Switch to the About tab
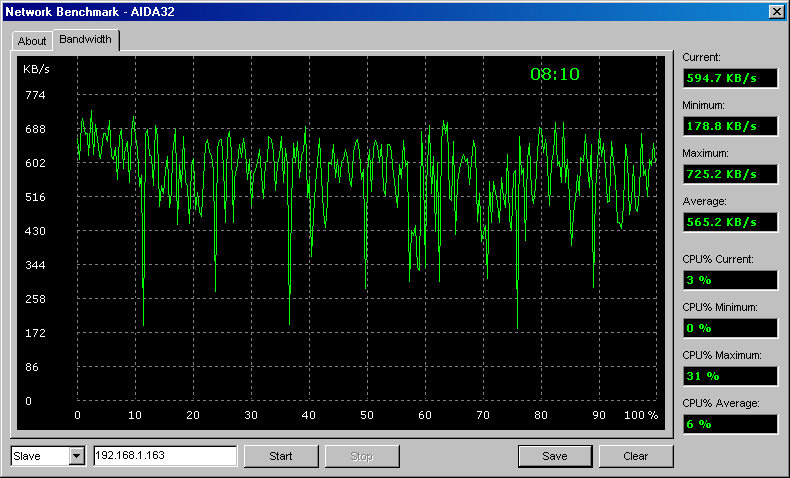Screen dimensions: 790x478 tap(32, 41)
